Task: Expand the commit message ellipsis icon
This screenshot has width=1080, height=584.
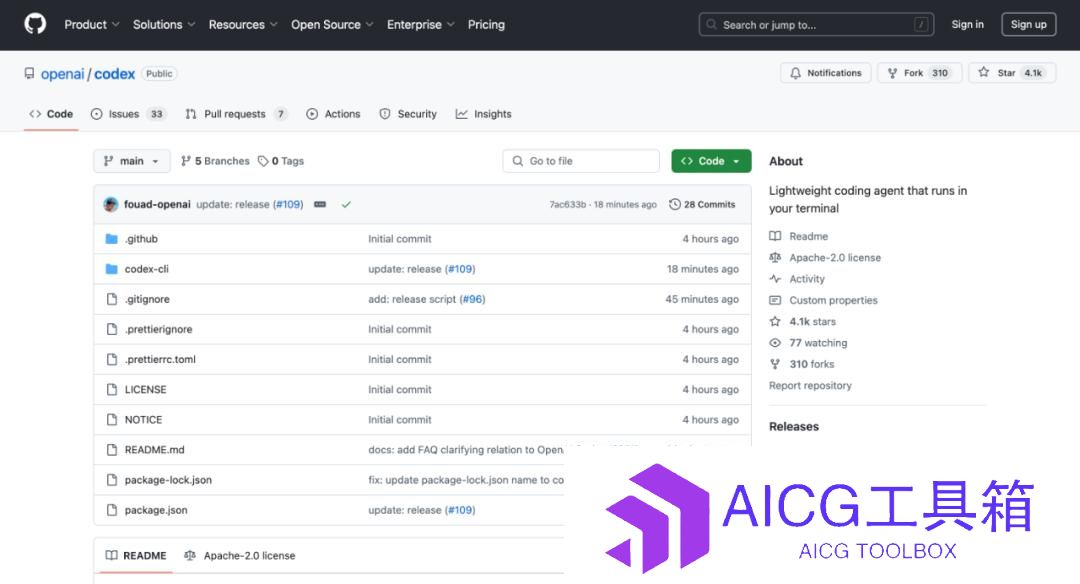Action: pyautogui.click(x=320, y=205)
